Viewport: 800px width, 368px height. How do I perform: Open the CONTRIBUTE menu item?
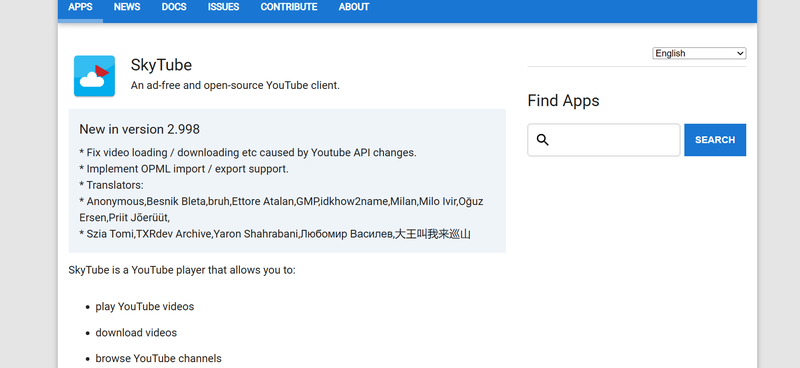[x=289, y=7]
